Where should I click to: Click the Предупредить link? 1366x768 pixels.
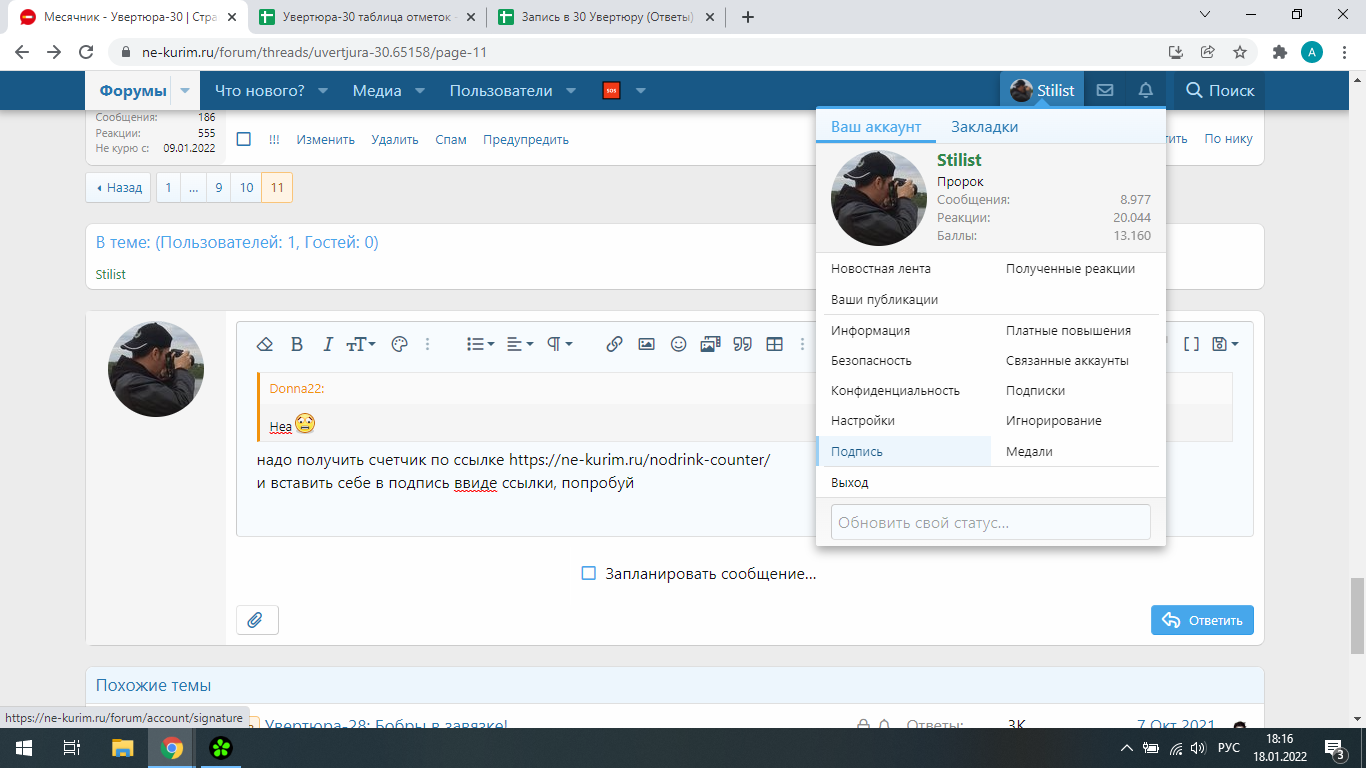[x=526, y=139]
